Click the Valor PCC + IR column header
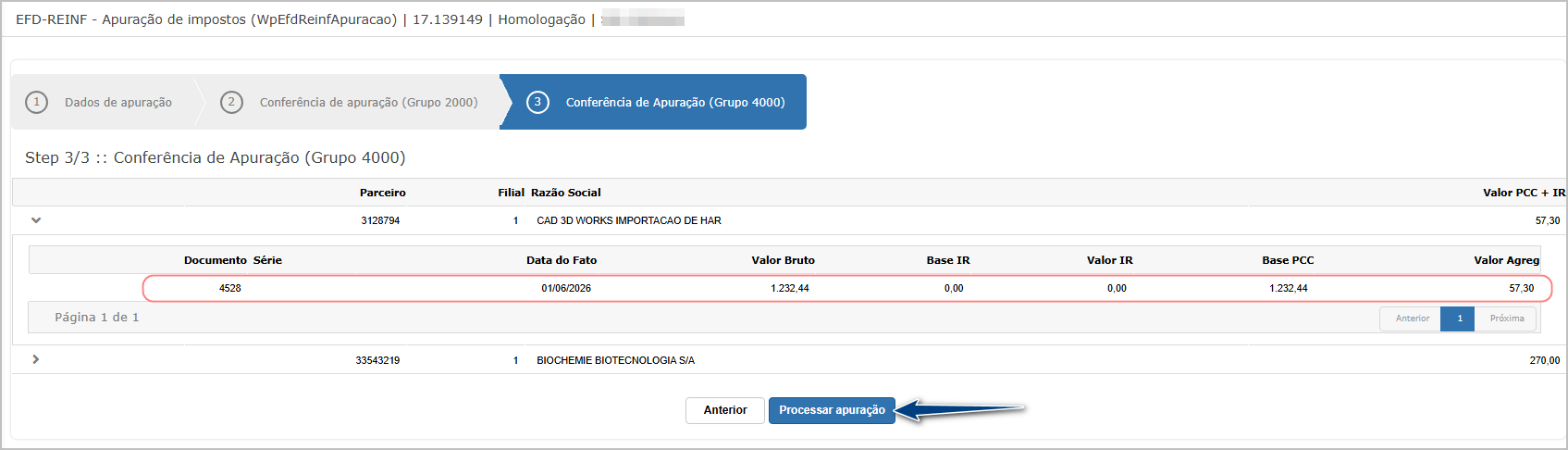The image size is (1568, 450). pyautogui.click(x=1524, y=193)
